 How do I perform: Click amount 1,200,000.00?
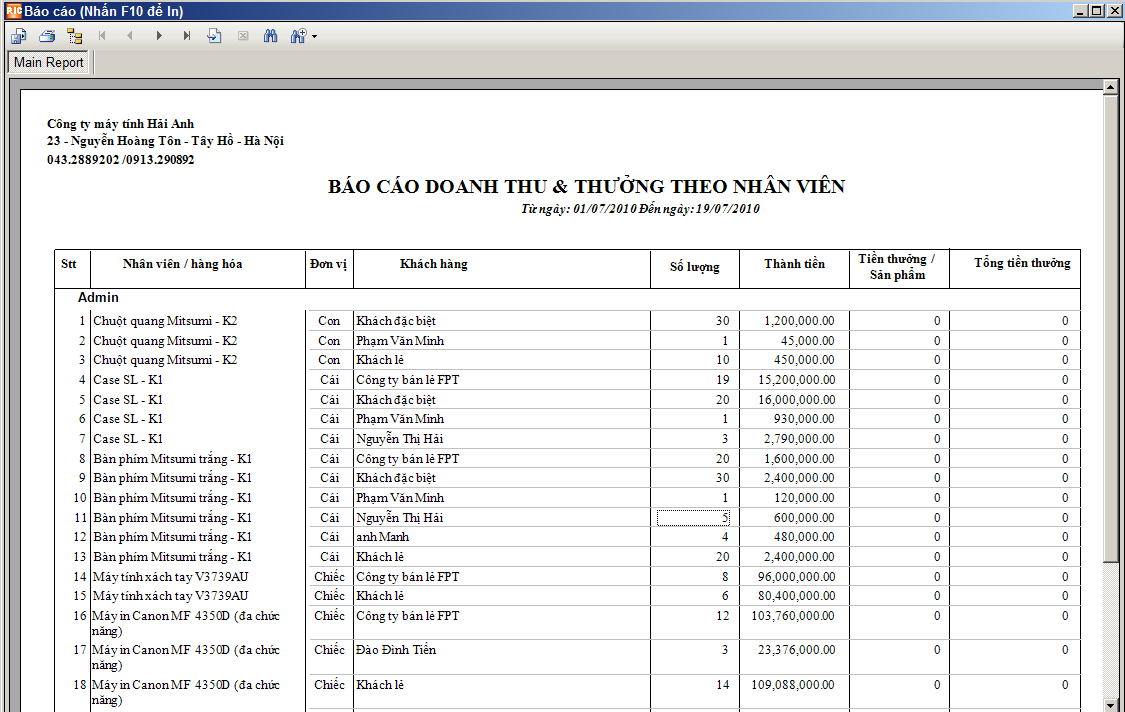coord(799,321)
